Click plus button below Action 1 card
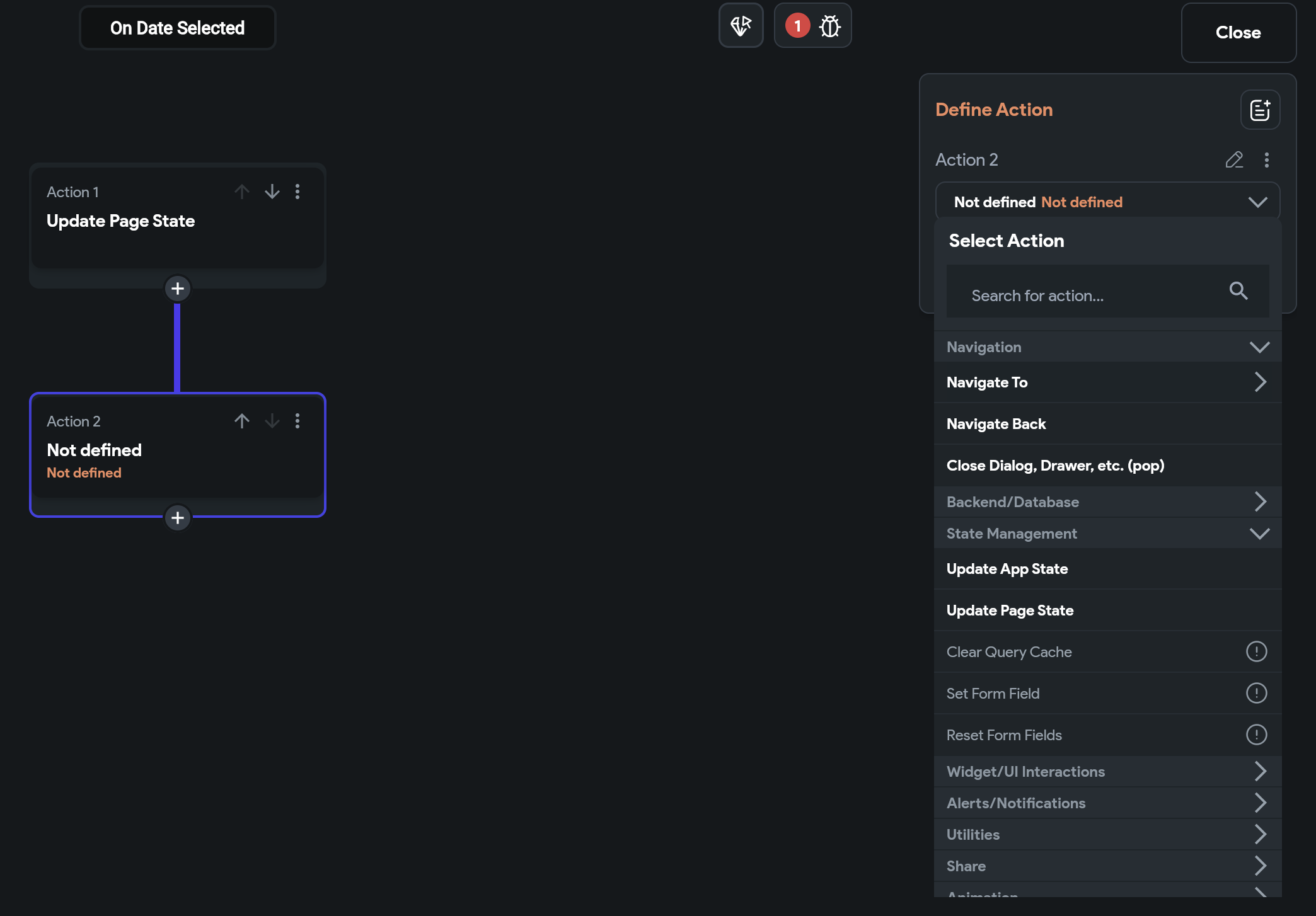 178,289
